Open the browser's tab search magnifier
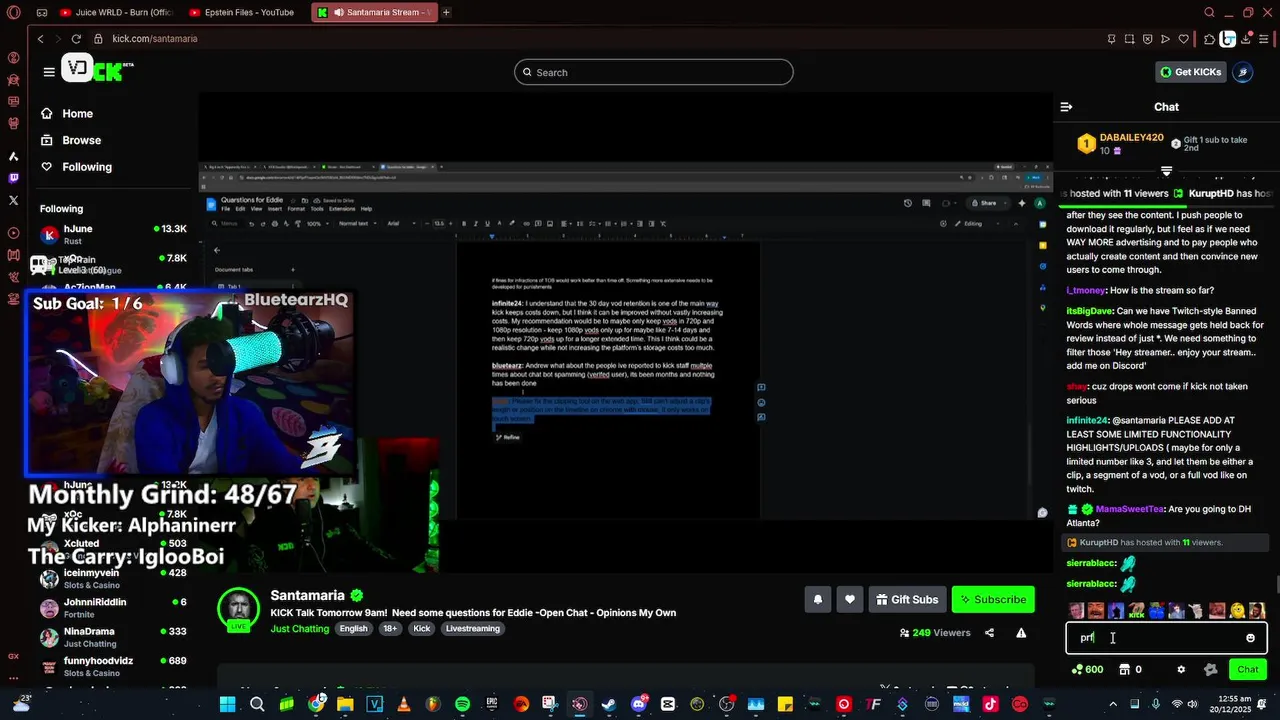The image size is (1280, 720). [1209, 12]
